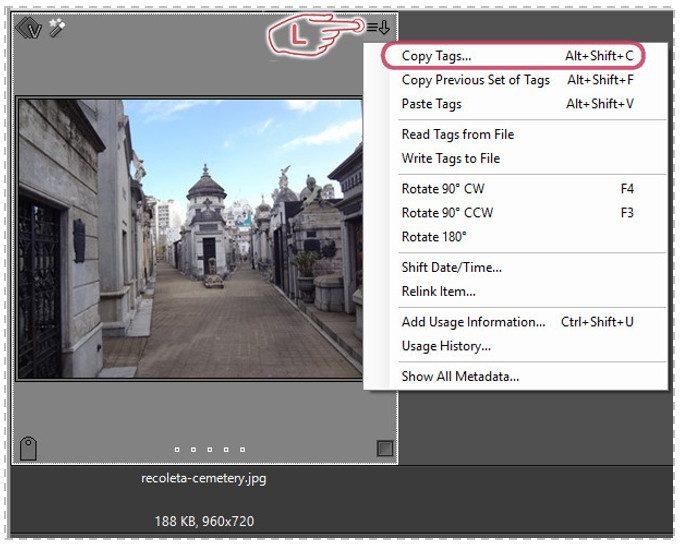Select Read Tags from File

coord(457,134)
